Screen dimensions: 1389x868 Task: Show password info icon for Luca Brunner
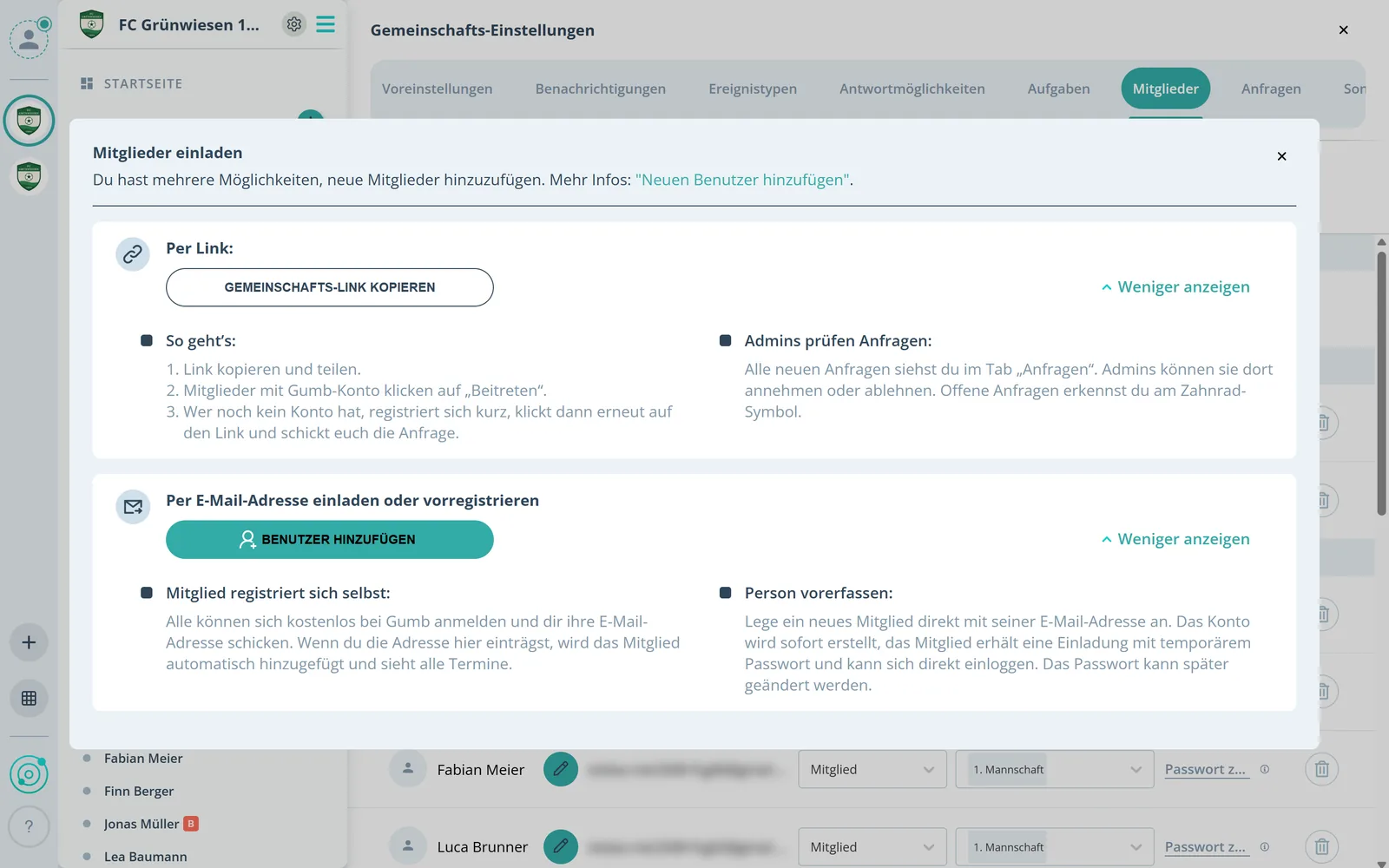1265,846
